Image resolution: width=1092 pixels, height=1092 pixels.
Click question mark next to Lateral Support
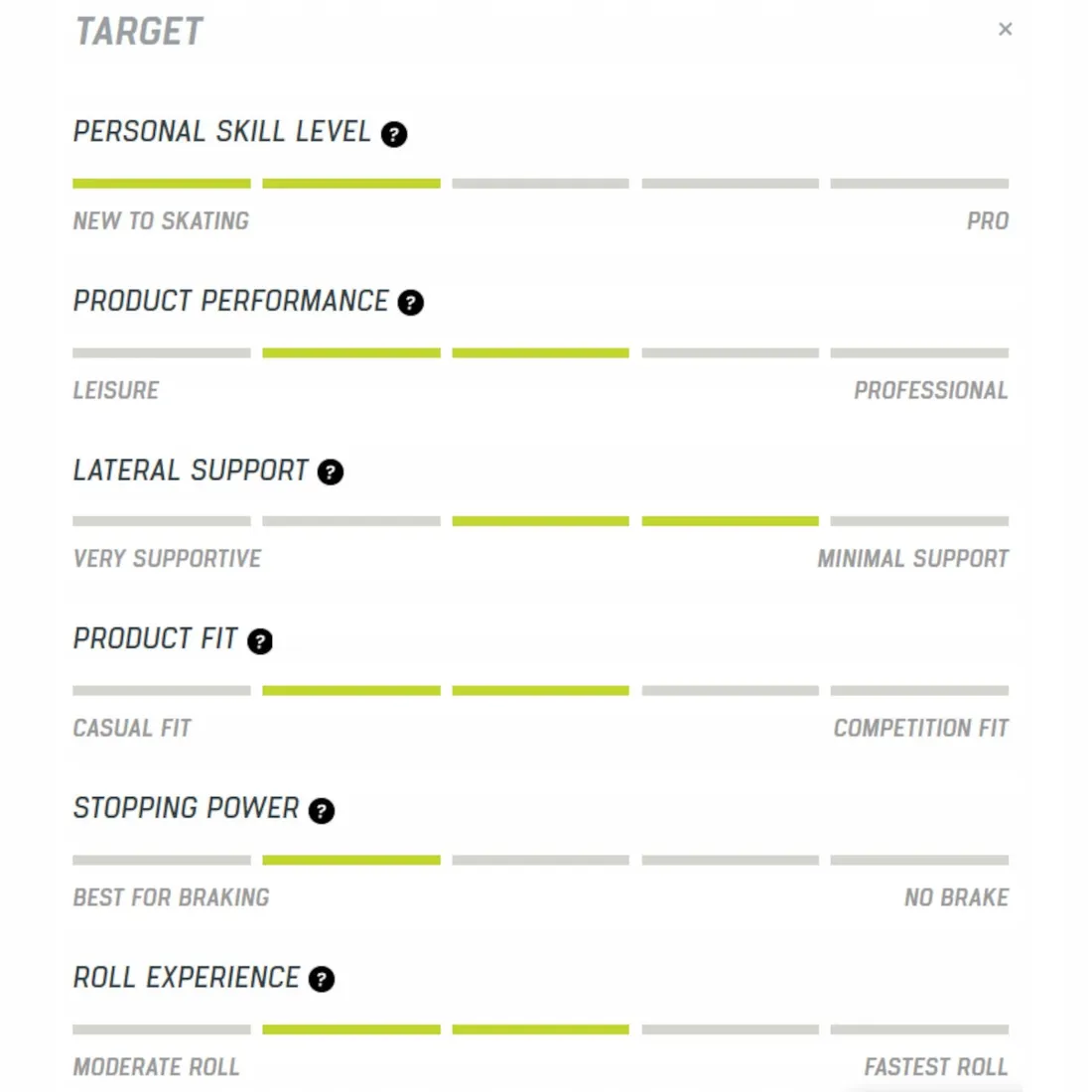[x=331, y=473]
